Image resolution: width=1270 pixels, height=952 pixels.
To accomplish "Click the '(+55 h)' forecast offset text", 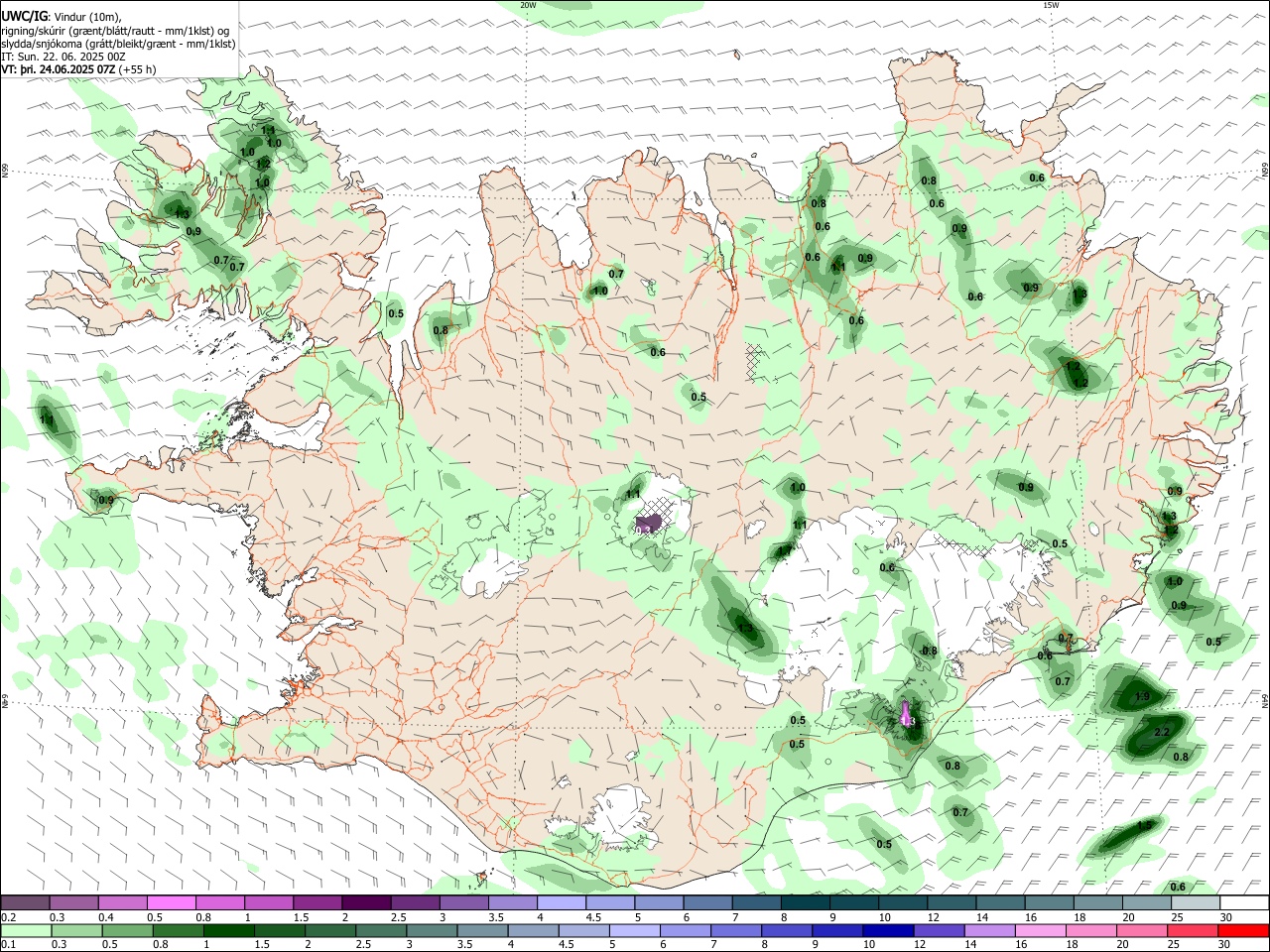I will tap(137, 69).
